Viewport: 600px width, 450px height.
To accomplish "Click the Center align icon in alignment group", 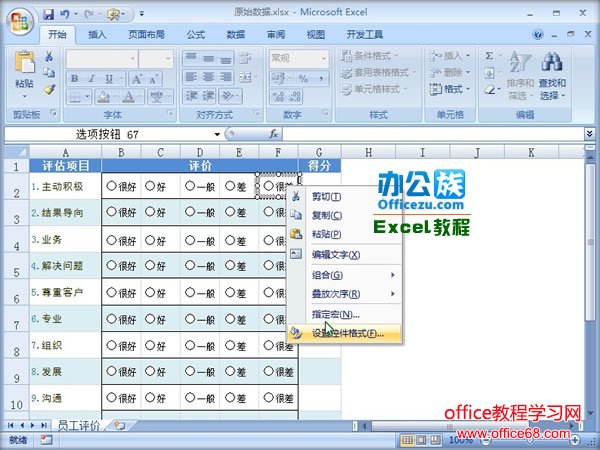I will pos(209,78).
